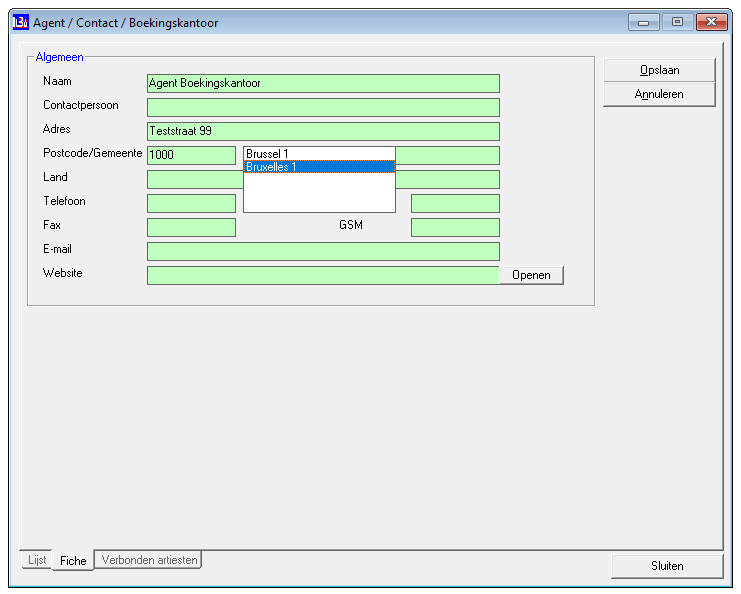Save the record with Opslaan button
This screenshot has width=741, height=594.
[659, 70]
